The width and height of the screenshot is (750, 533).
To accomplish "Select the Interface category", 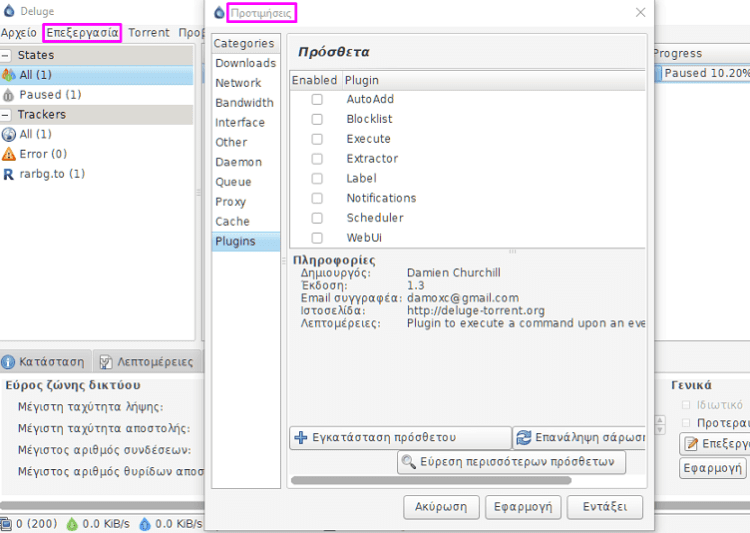I will pos(245,122).
